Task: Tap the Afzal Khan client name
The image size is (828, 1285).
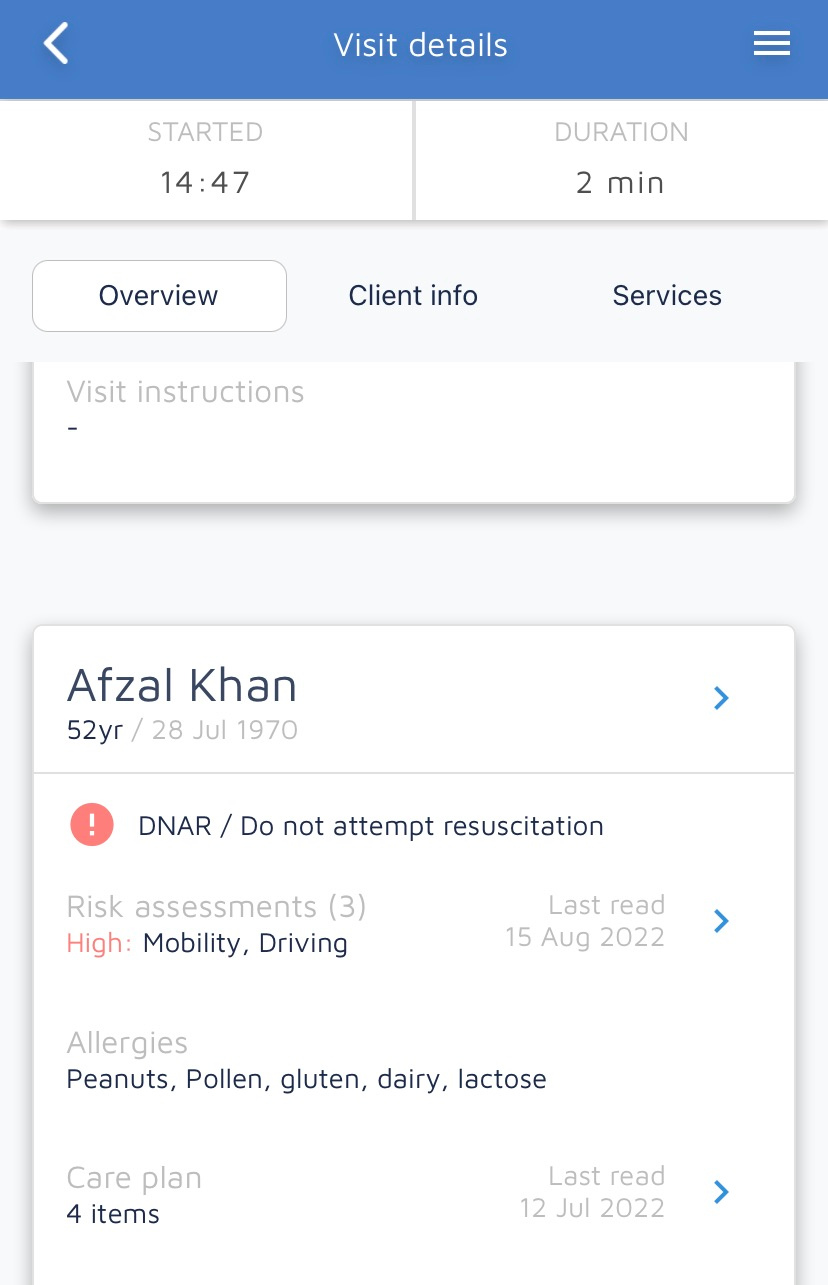Action: pos(182,687)
